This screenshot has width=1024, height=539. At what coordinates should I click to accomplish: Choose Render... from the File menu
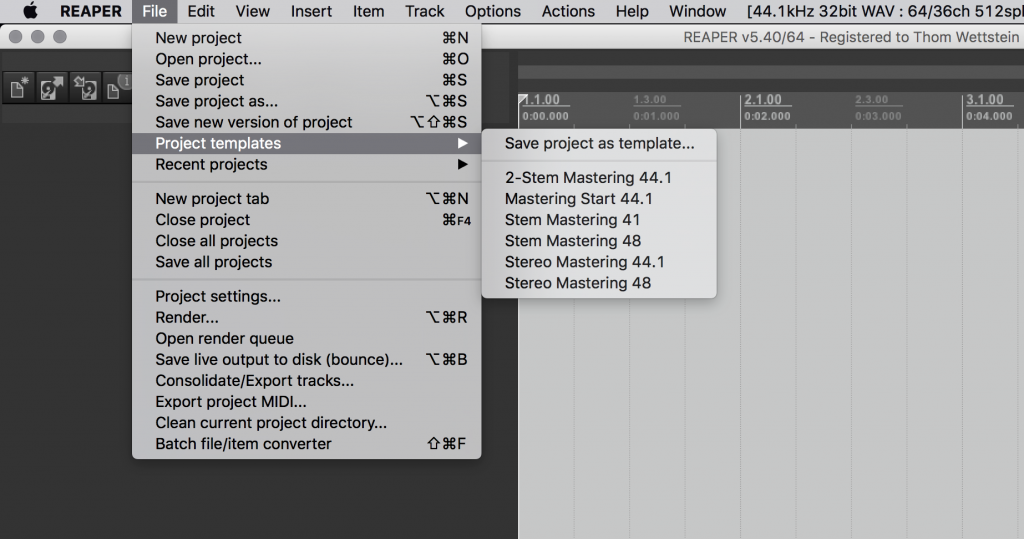pyautogui.click(x=187, y=317)
